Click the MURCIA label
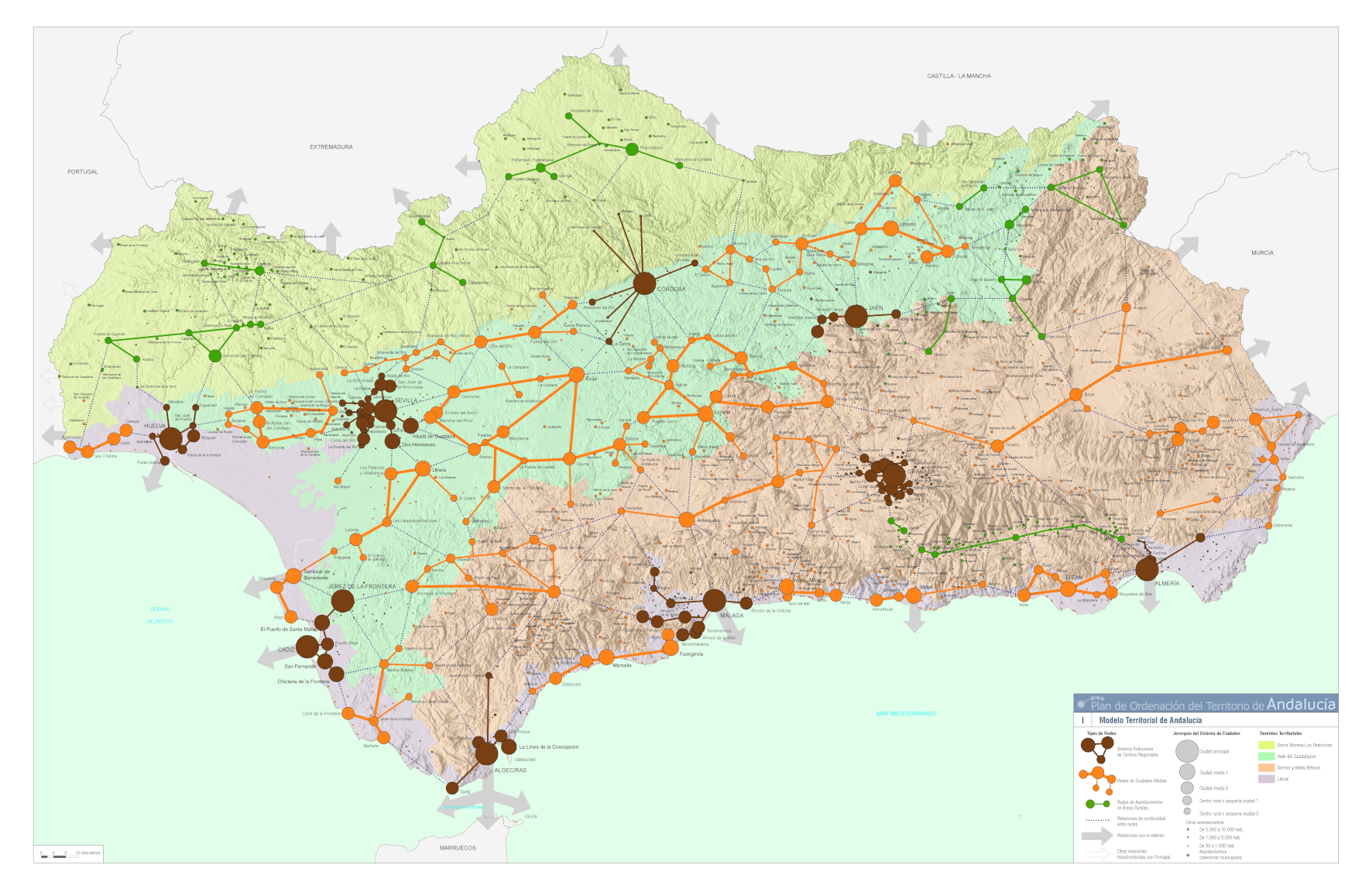Screen dimensions: 1372x882 tap(1262, 253)
